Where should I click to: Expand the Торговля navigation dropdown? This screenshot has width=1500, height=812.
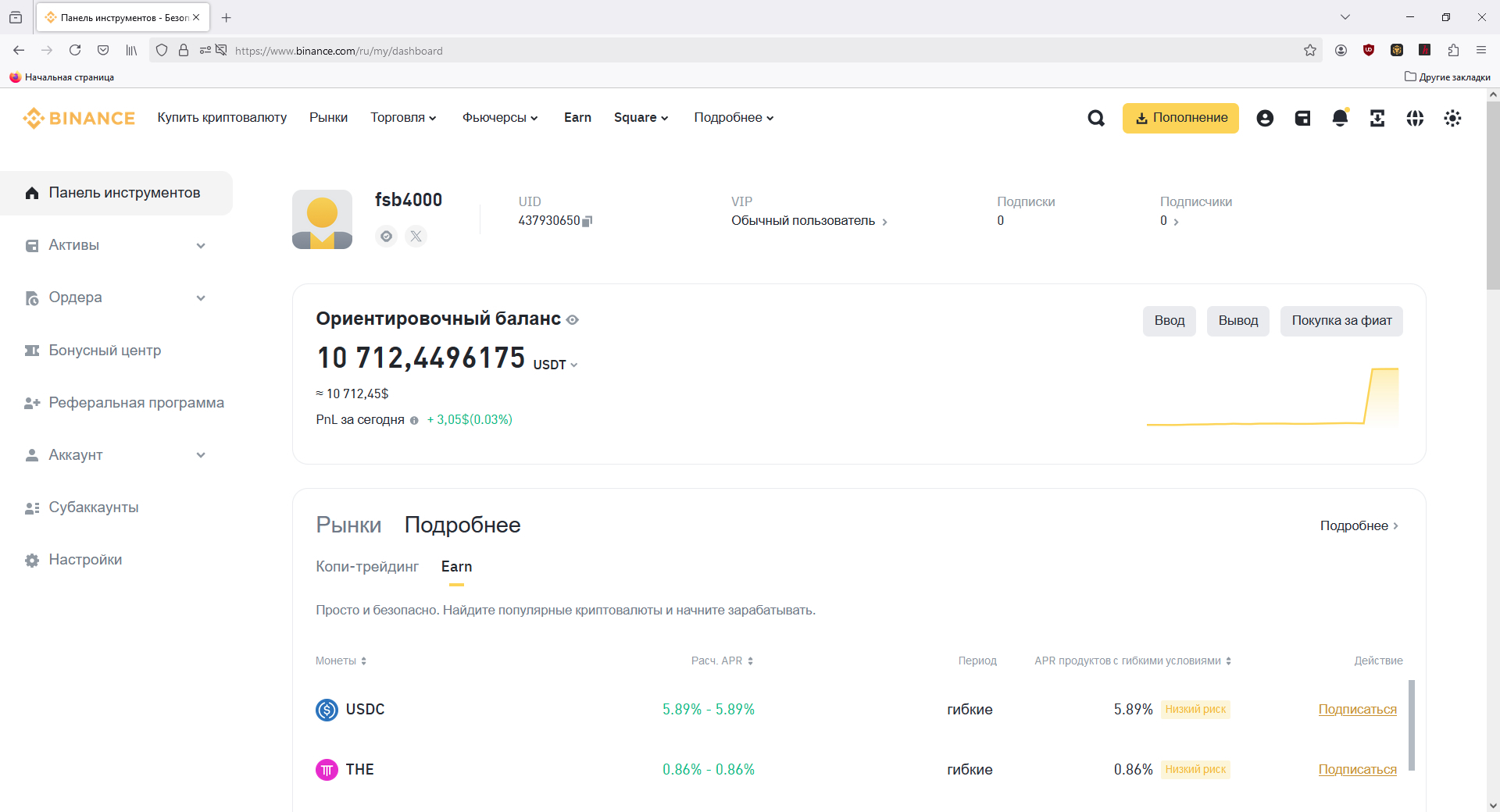(x=403, y=117)
